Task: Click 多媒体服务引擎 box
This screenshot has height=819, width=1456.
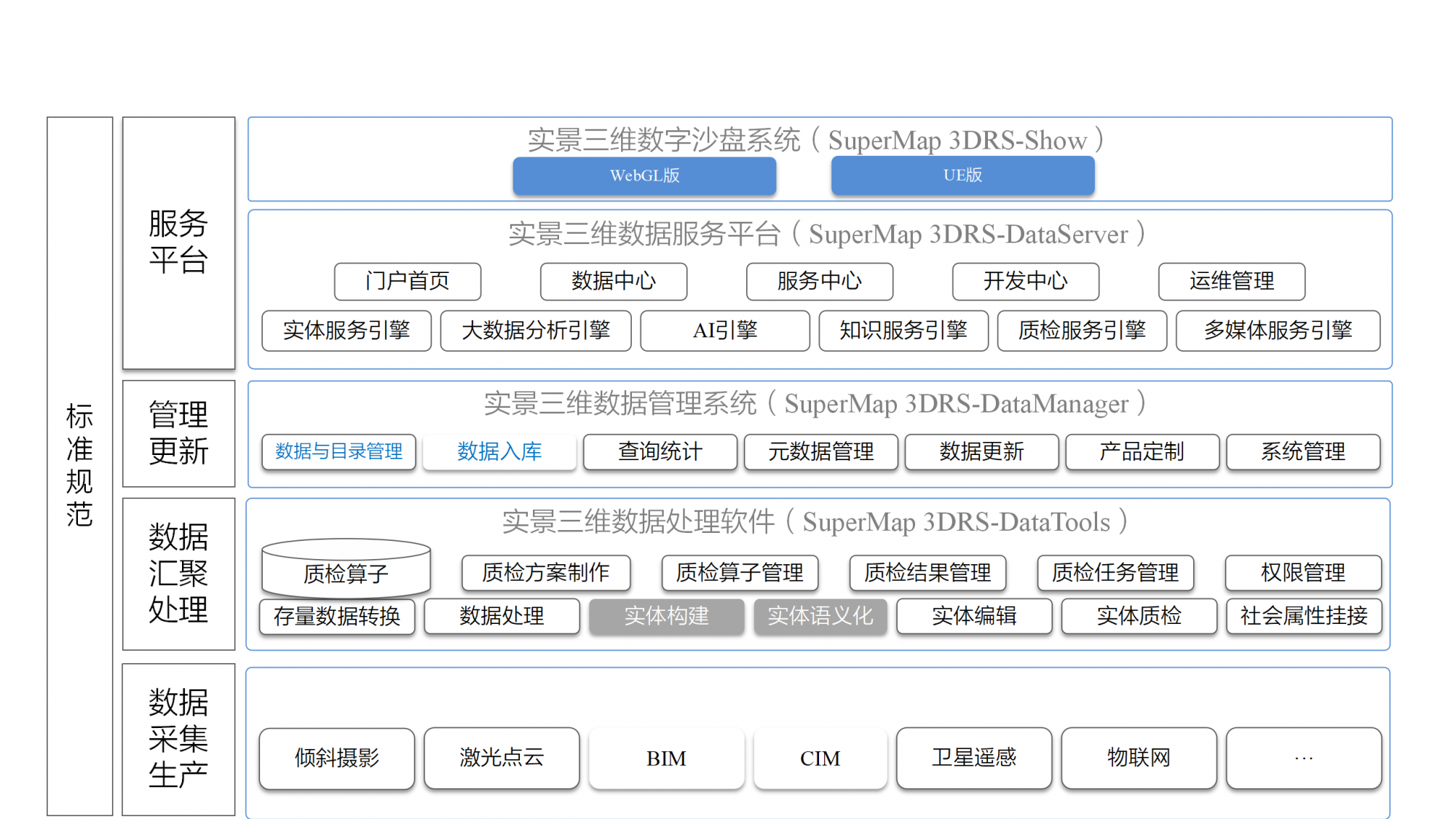Action: click(x=1278, y=331)
